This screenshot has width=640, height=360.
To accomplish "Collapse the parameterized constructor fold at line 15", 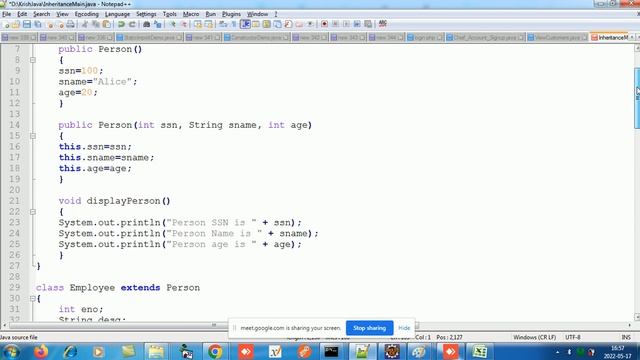I will (33, 136).
